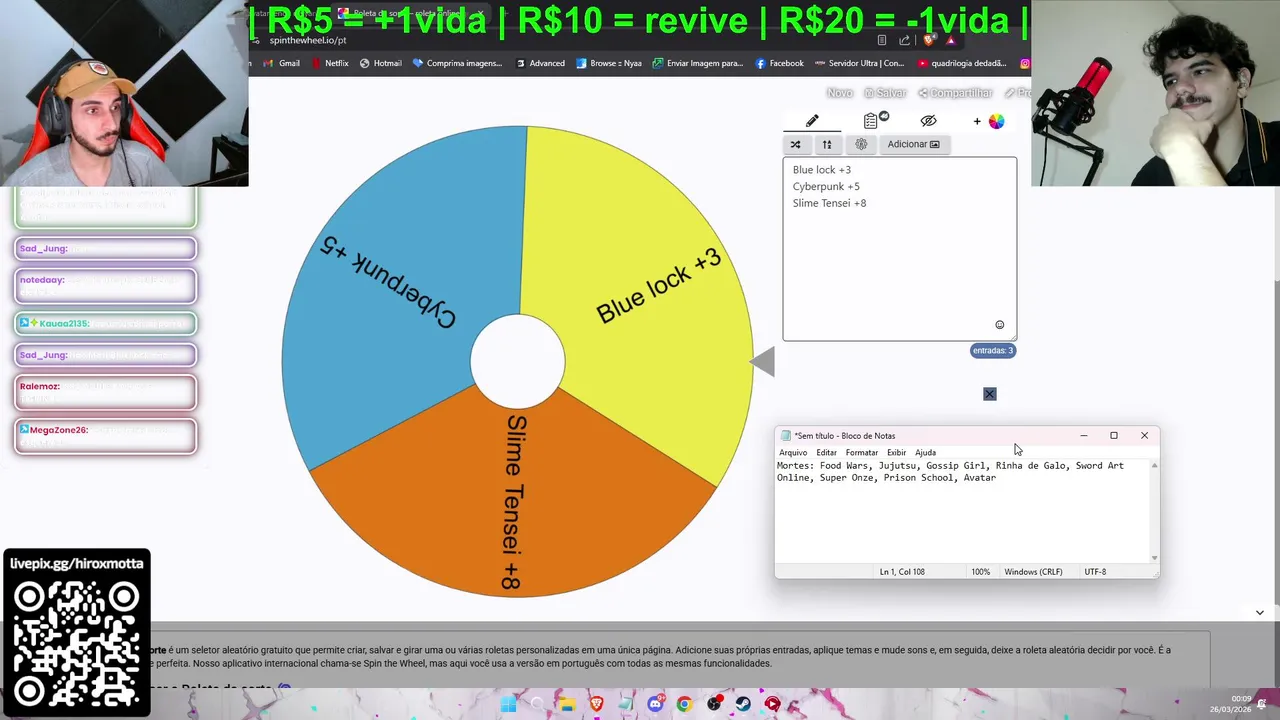Open the Hotmail bookmark

380,63
